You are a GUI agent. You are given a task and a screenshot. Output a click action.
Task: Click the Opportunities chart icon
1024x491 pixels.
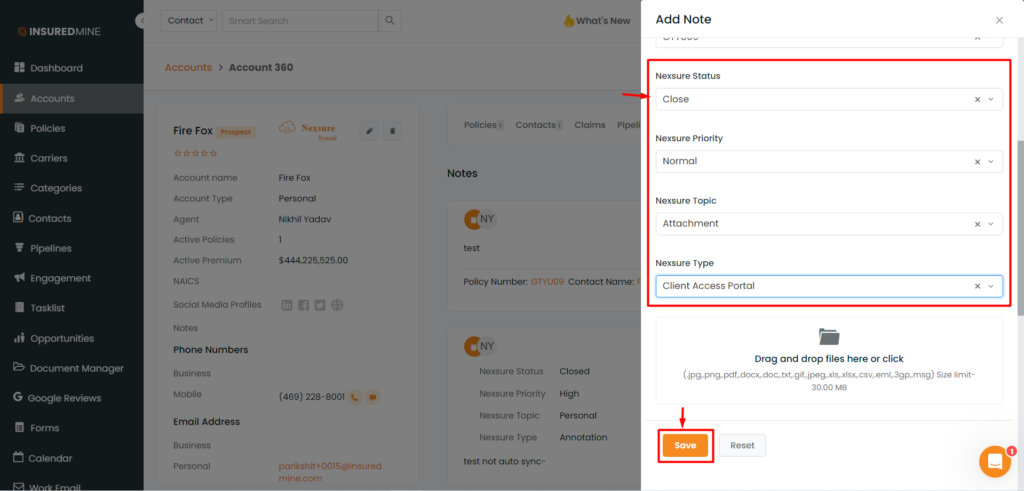tap(18, 338)
